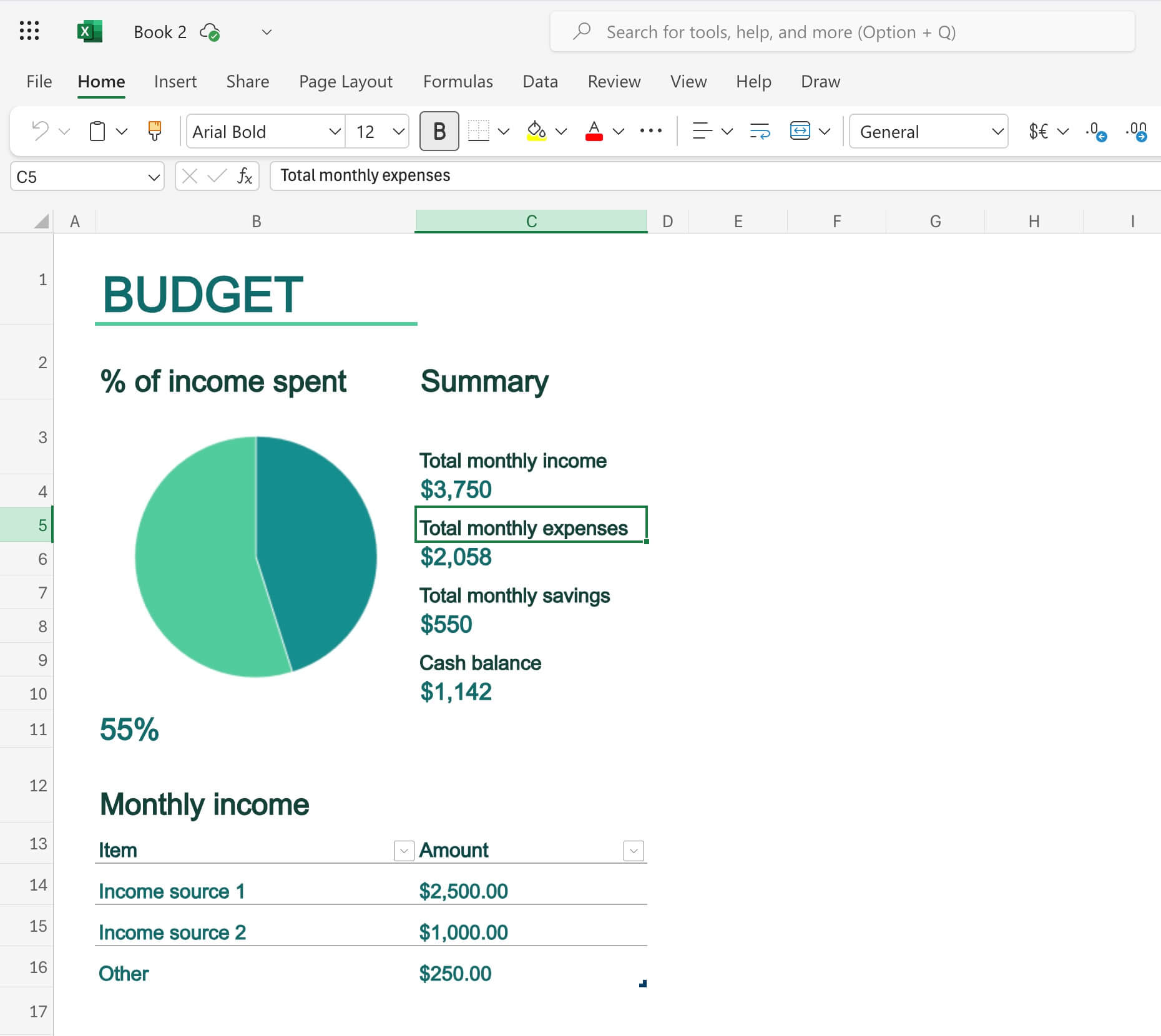
Task: Open the insert function fx button
Action: point(245,176)
